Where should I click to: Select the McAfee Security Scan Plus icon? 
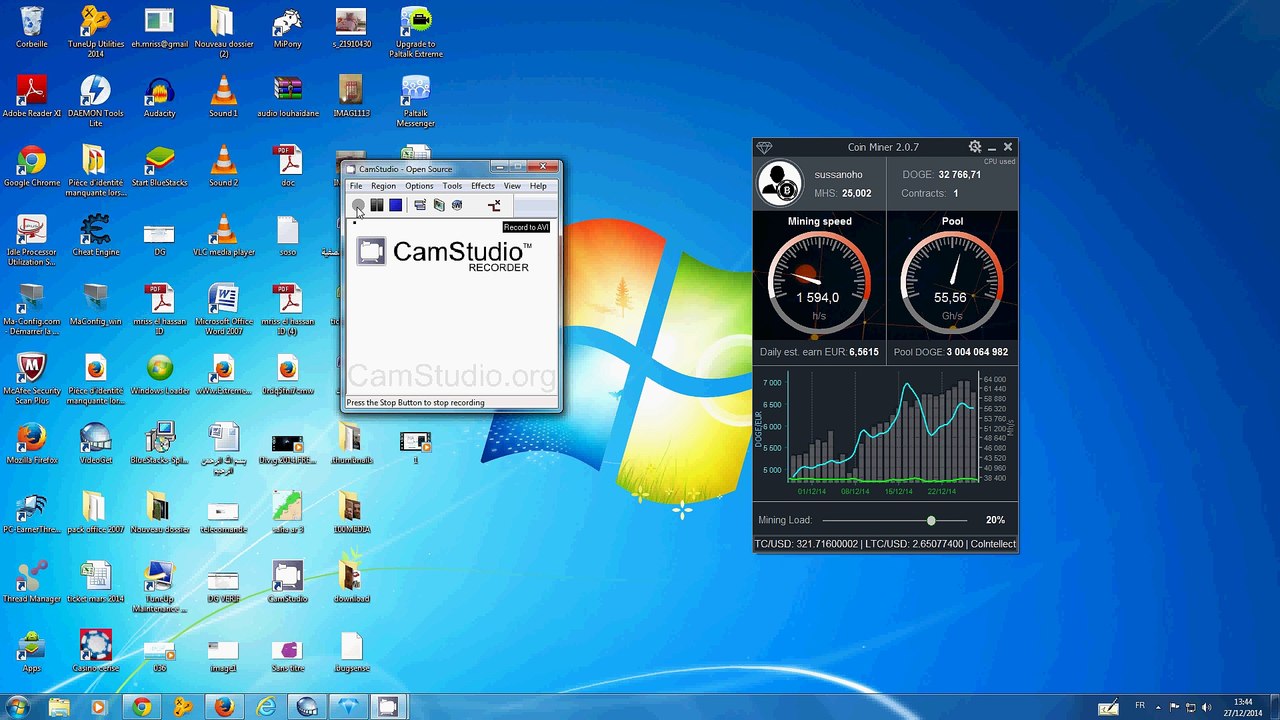[x=31, y=379]
